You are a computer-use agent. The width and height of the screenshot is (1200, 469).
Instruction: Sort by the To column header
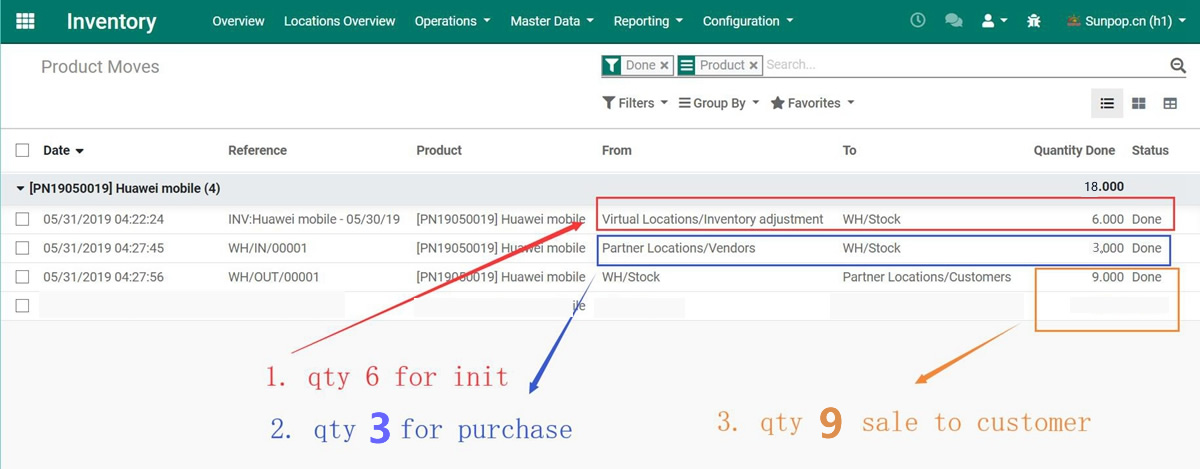point(850,150)
